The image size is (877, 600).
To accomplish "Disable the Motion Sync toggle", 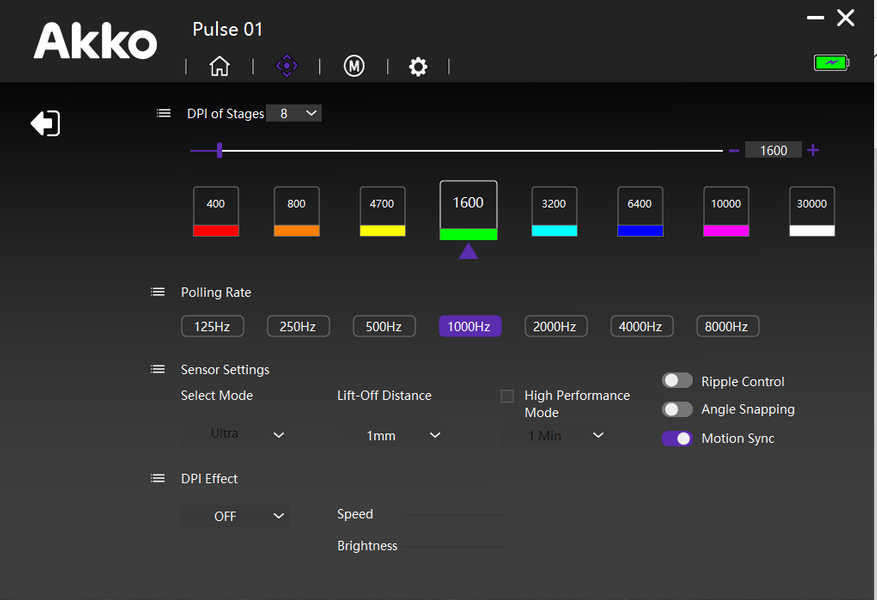I will [x=677, y=438].
